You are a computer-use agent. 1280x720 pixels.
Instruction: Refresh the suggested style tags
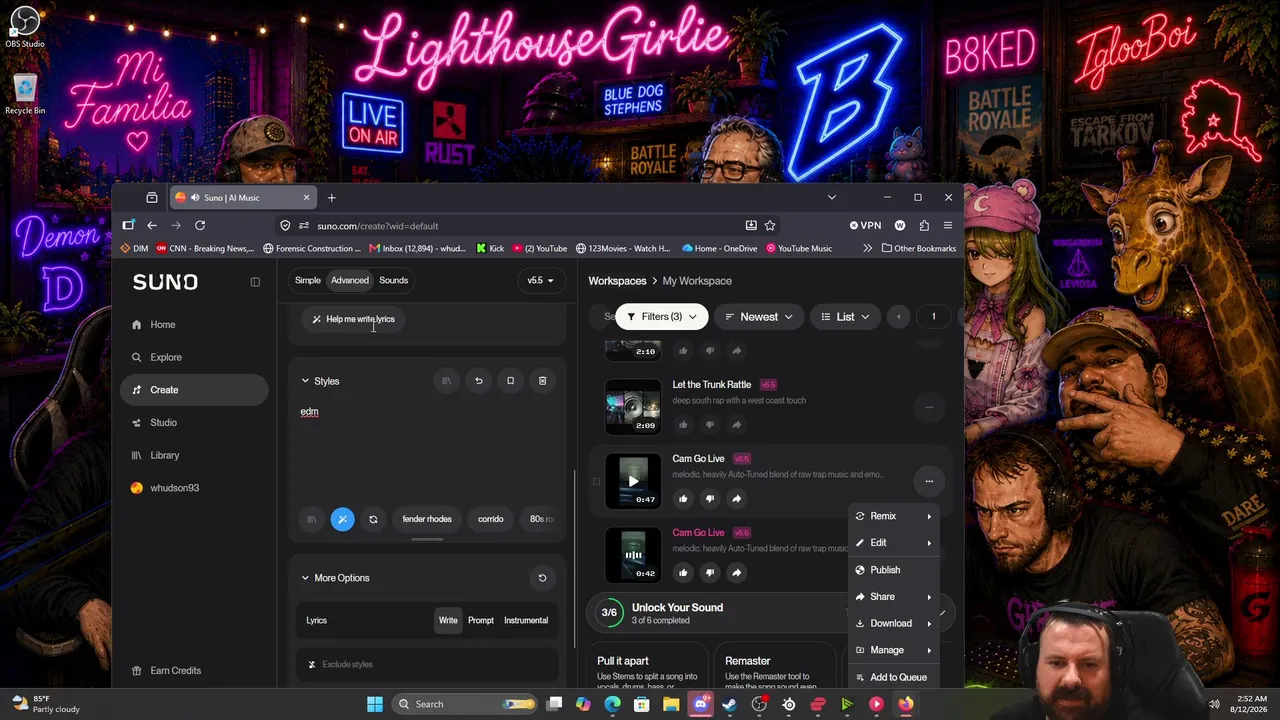(x=373, y=519)
